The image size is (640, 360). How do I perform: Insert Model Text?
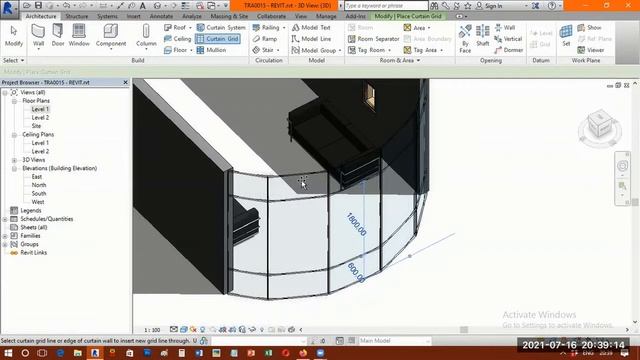tap(311, 27)
